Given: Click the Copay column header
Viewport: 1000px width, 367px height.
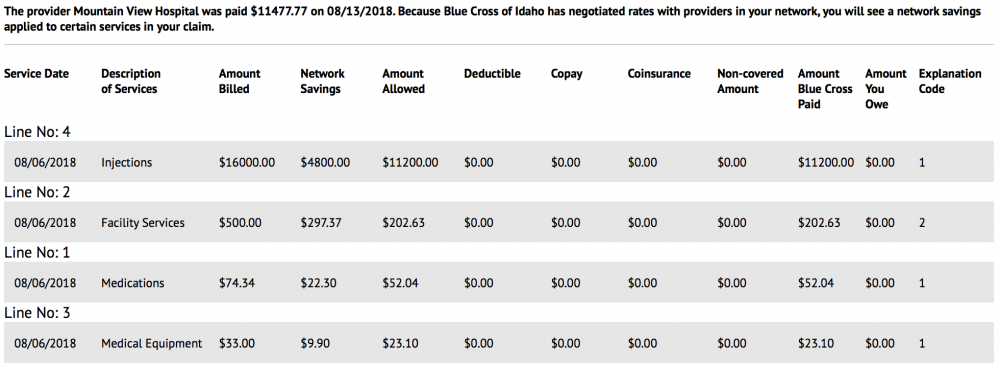Looking at the screenshot, I should pyautogui.click(x=567, y=74).
